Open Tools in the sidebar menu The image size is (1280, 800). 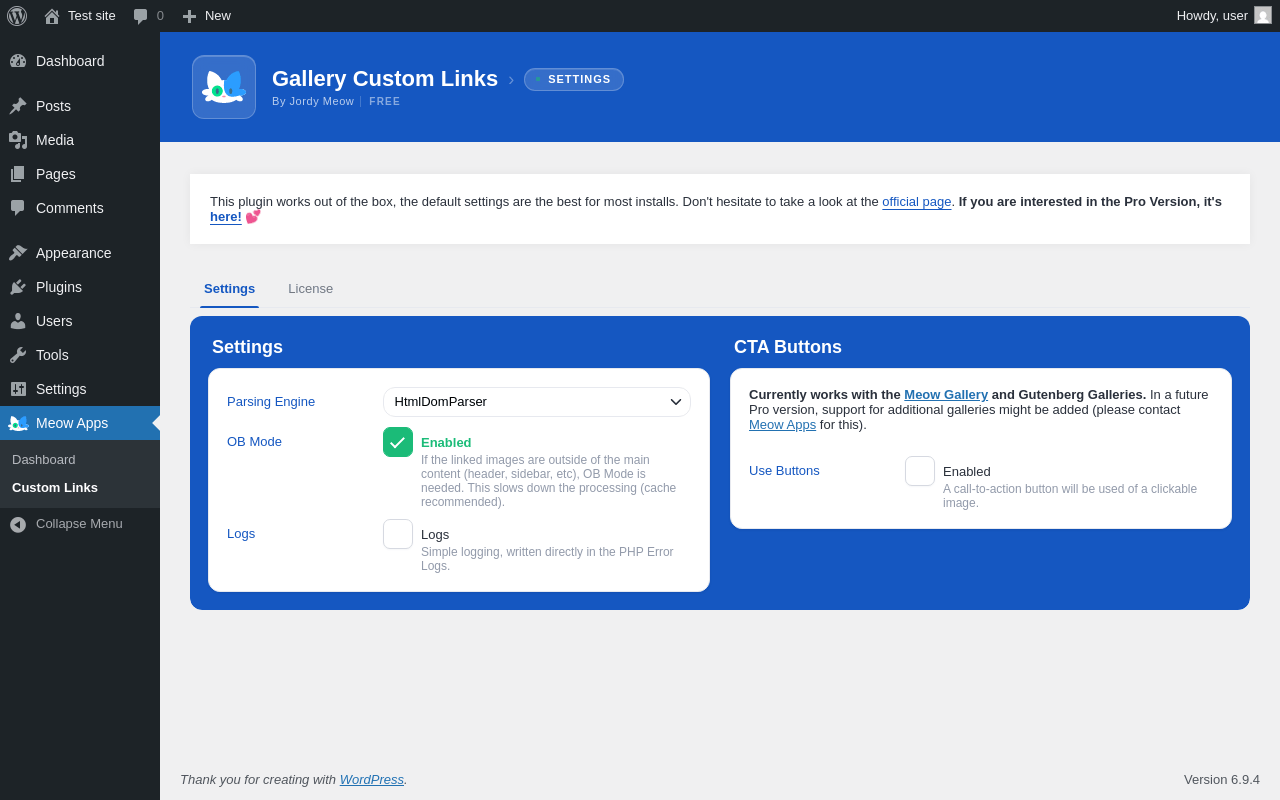pos(80,355)
